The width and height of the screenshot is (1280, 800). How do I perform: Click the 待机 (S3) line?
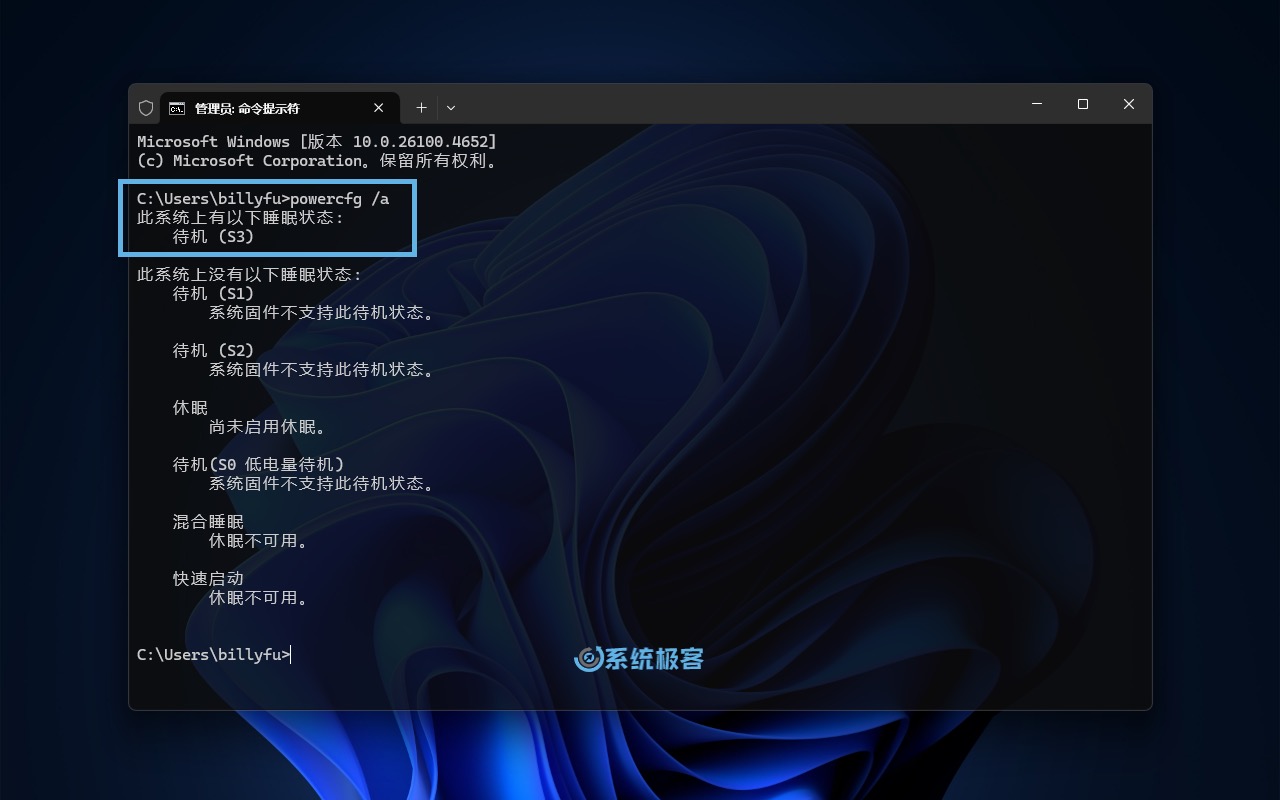point(214,237)
